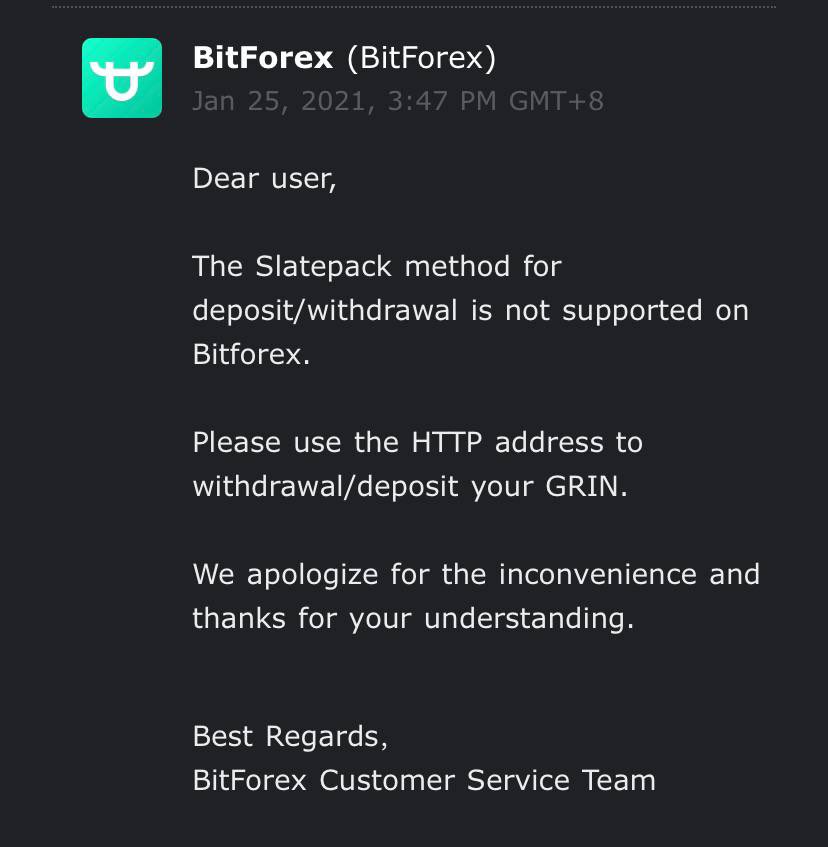The height and width of the screenshot is (847, 828).
Task: Click the word 'HTTP' in the message
Action: pyautogui.click(x=447, y=442)
